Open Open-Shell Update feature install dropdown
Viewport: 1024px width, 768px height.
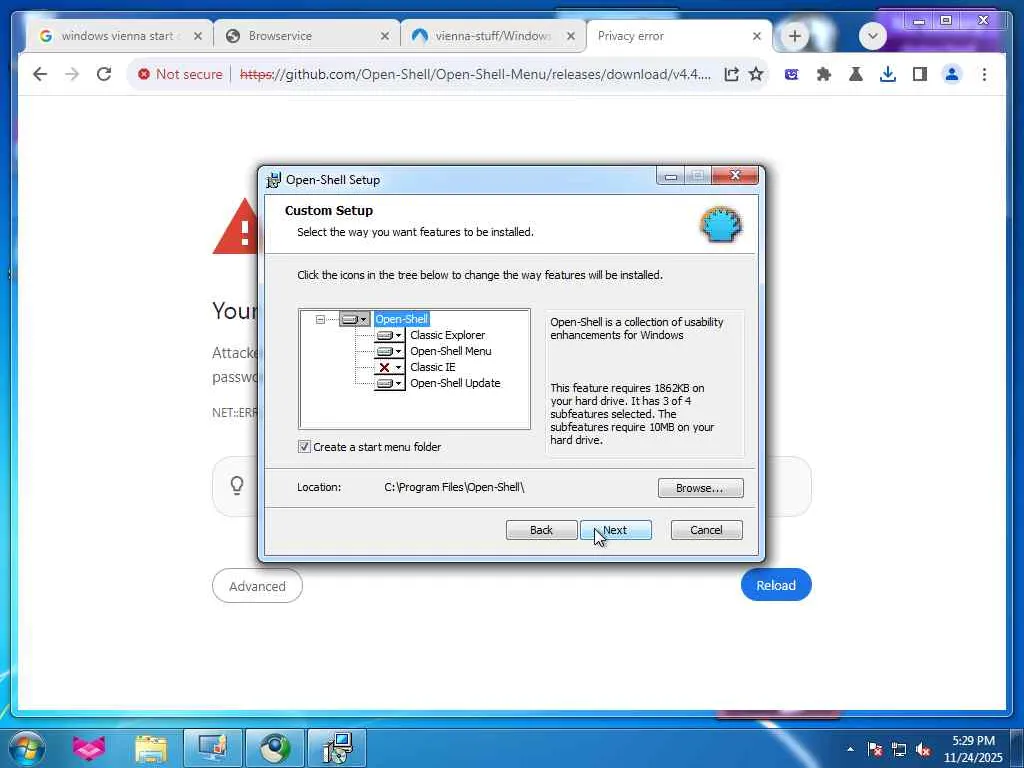click(389, 383)
